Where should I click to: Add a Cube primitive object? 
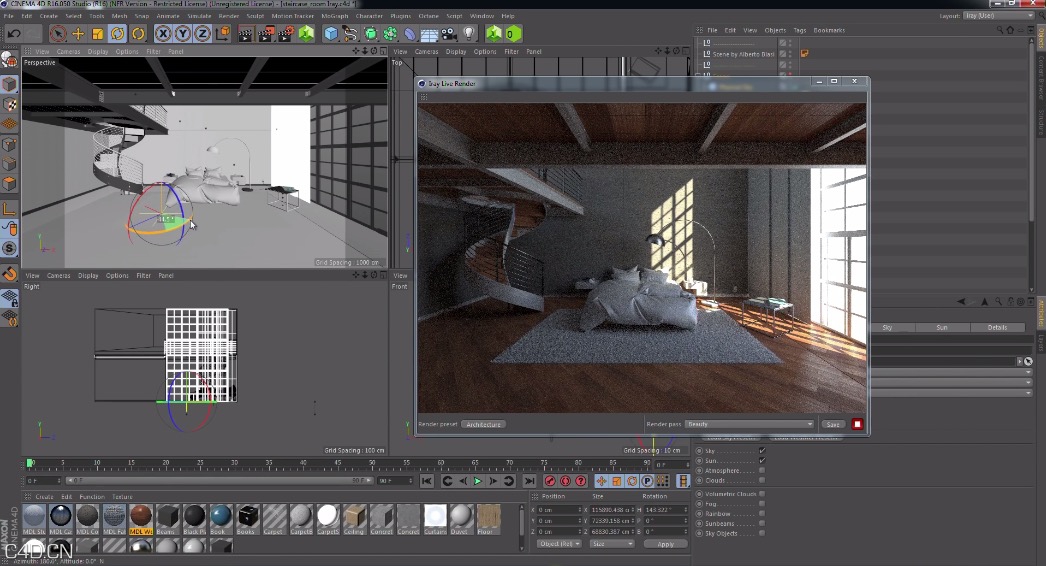point(330,33)
